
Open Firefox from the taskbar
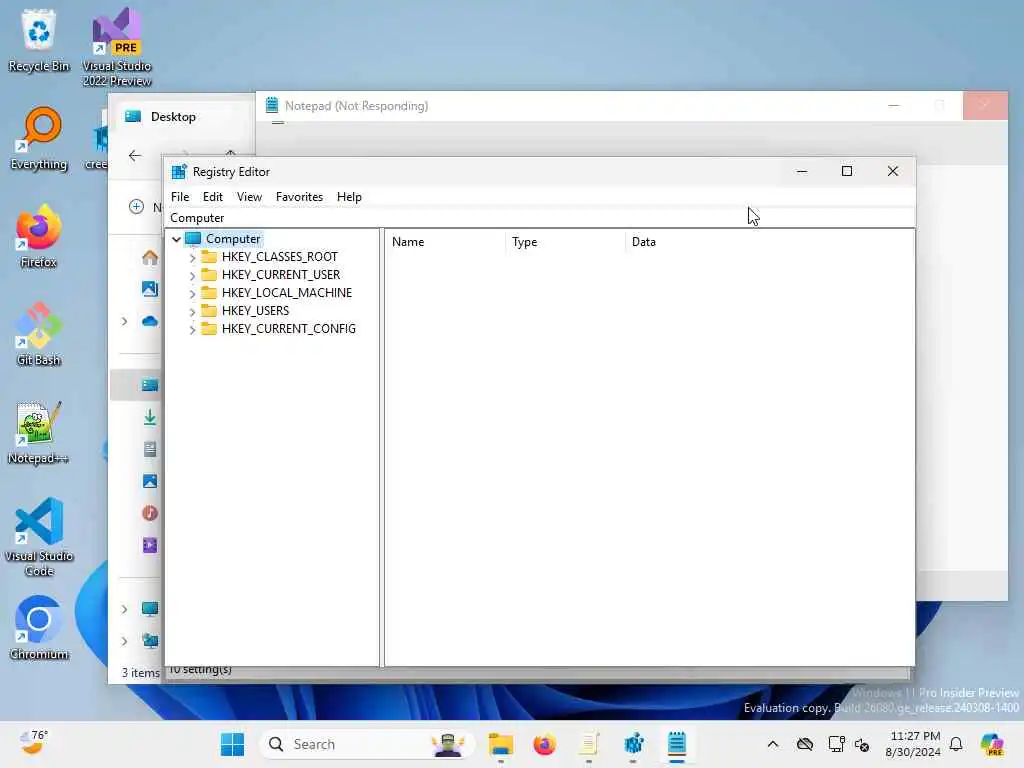pos(545,744)
